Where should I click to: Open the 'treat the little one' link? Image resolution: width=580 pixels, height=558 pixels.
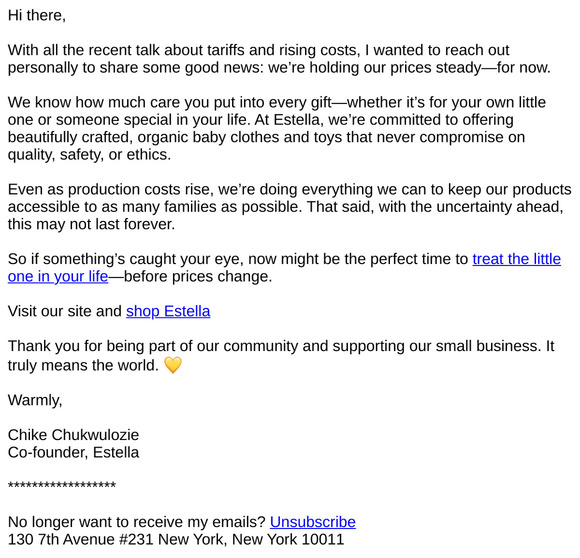[516, 259]
